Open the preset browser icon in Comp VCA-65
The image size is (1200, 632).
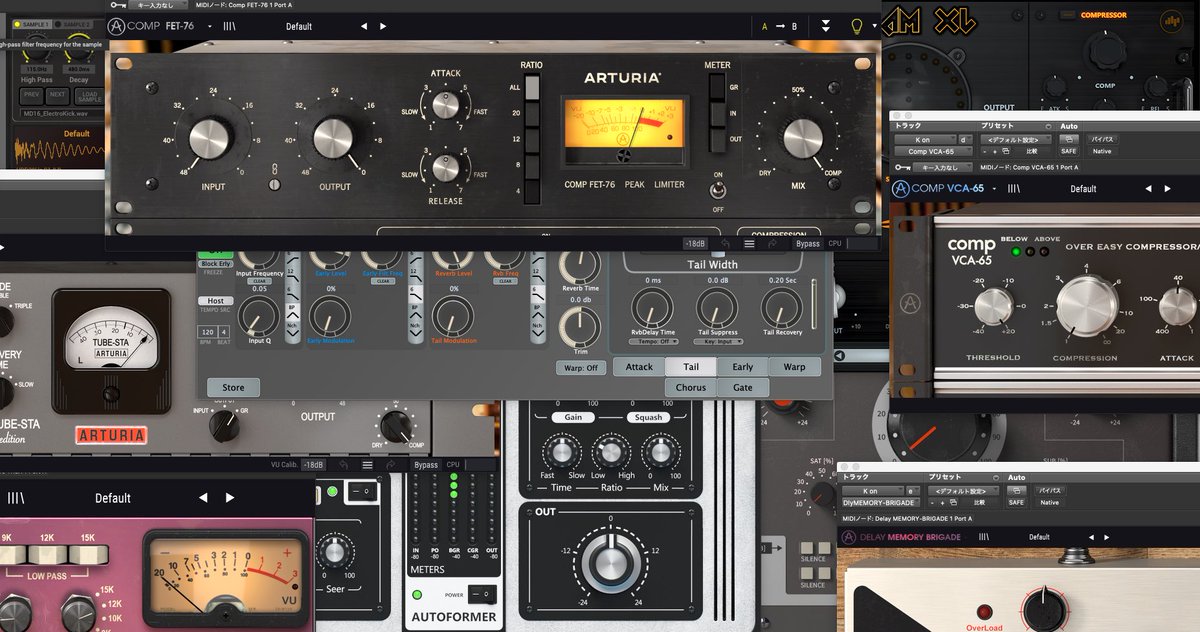point(1014,188)
